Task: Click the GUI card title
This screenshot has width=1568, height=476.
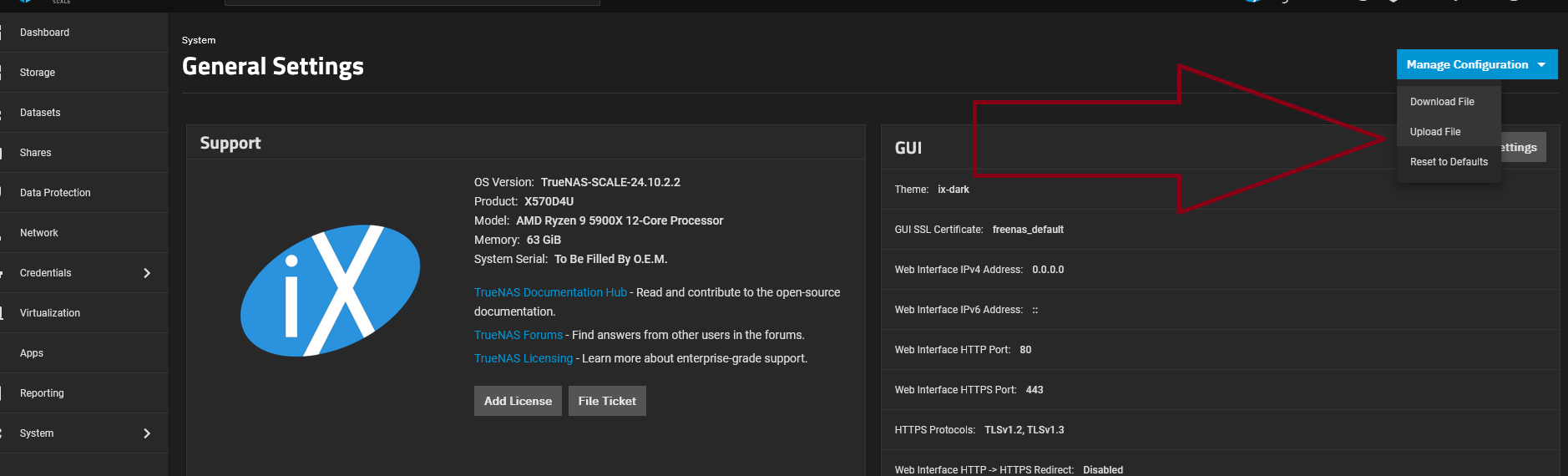Action: [x=908, y=148]
